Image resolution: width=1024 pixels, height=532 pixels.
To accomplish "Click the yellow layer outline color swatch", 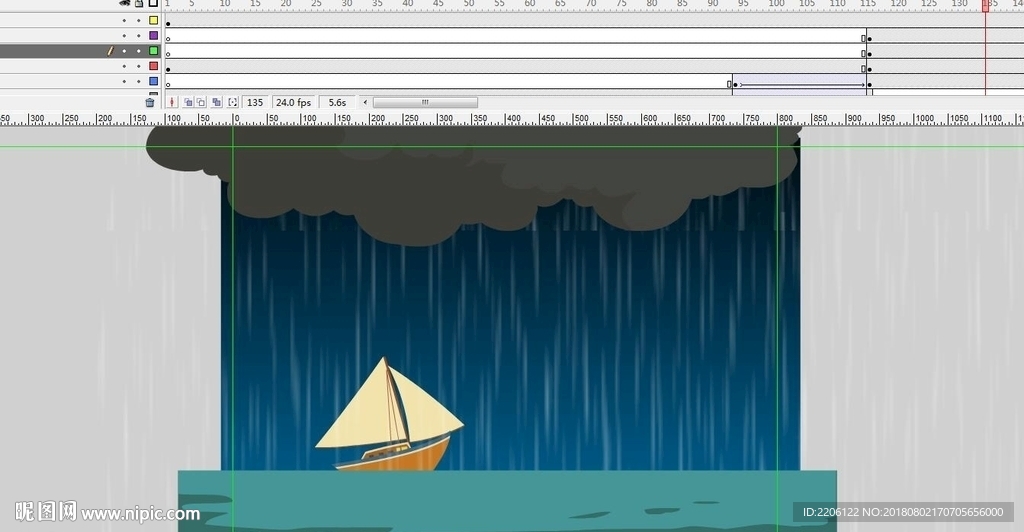I will (153, 20).
